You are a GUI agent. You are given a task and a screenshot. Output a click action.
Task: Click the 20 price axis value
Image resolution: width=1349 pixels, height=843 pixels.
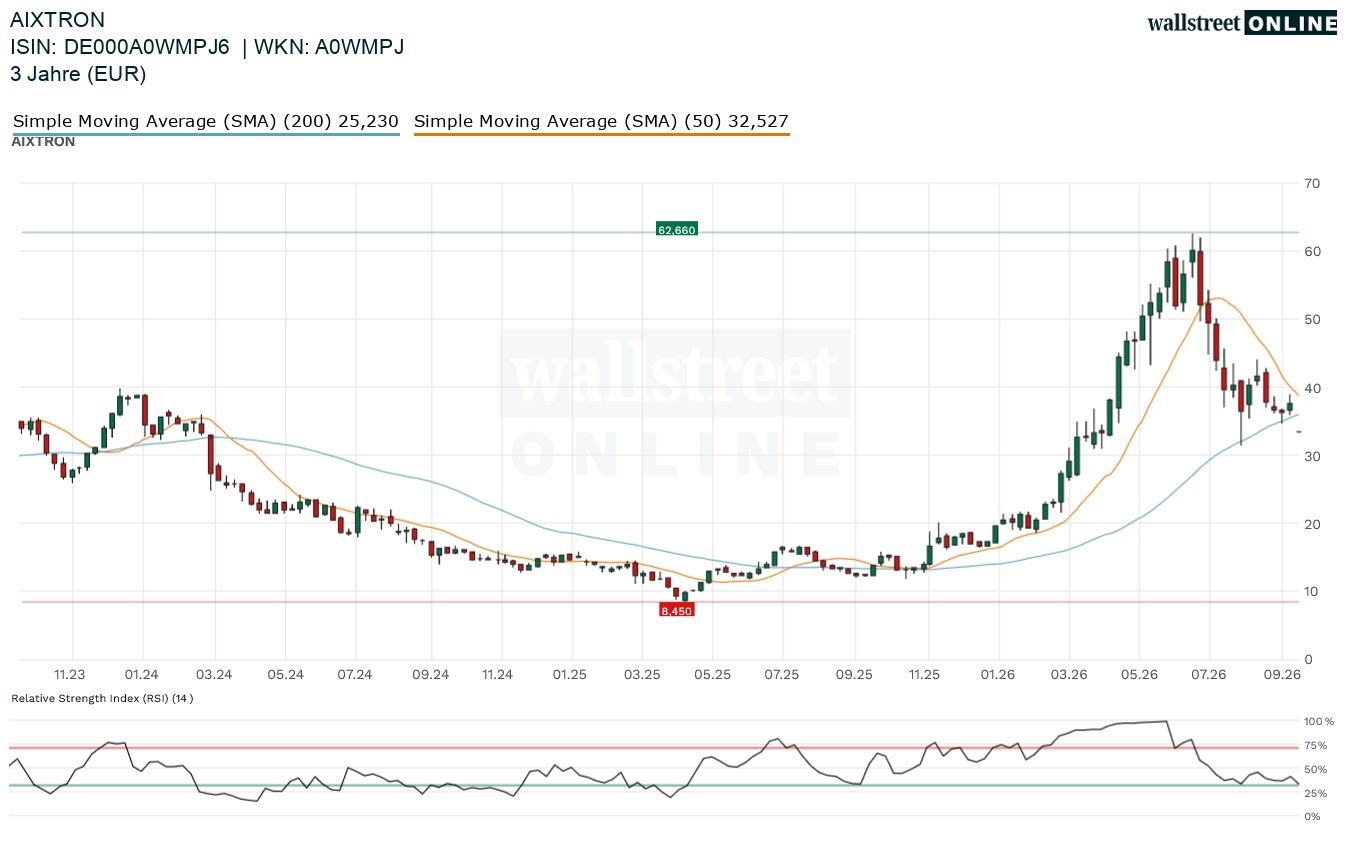coord(1312,524)
